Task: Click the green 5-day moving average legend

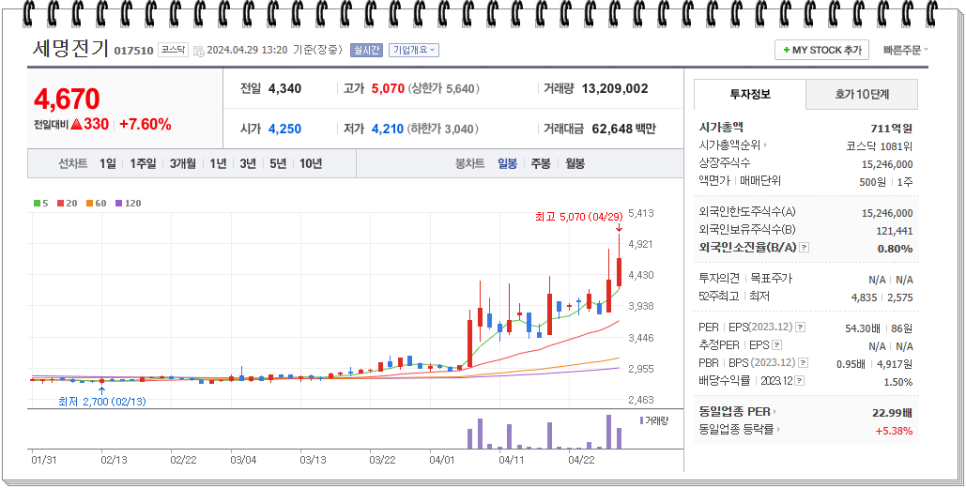Action: (41, 203)
